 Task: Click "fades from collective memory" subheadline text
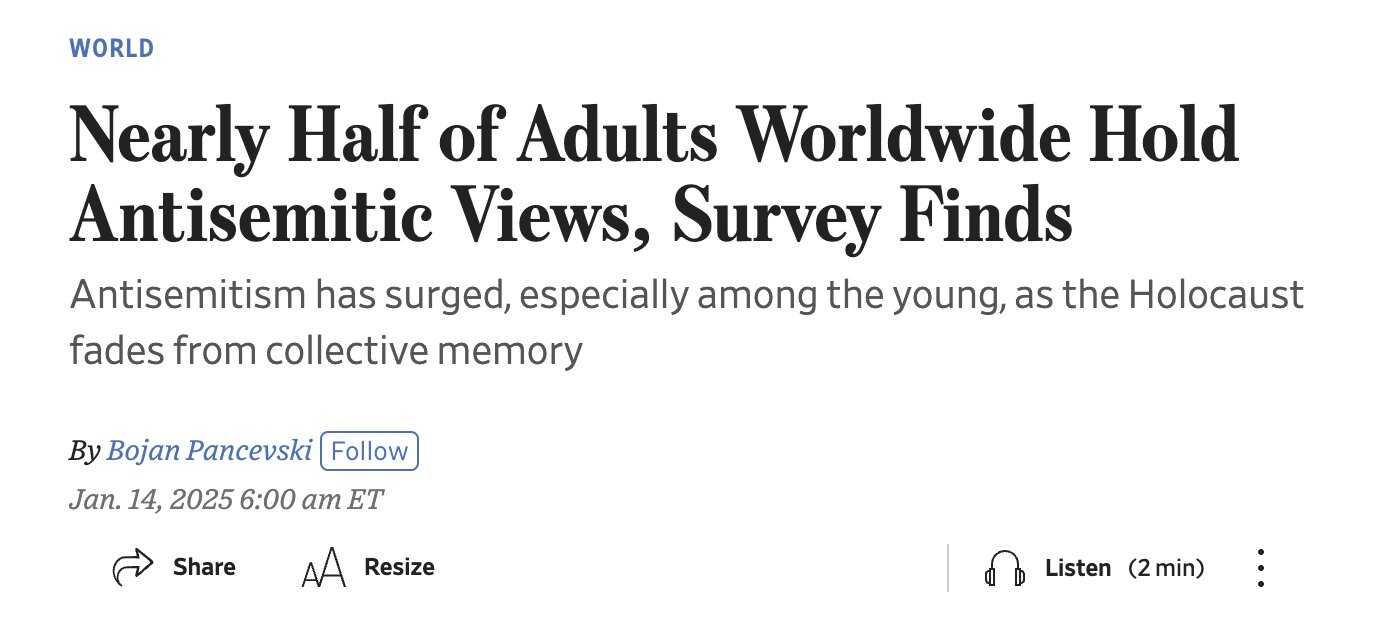pos(326,351)
